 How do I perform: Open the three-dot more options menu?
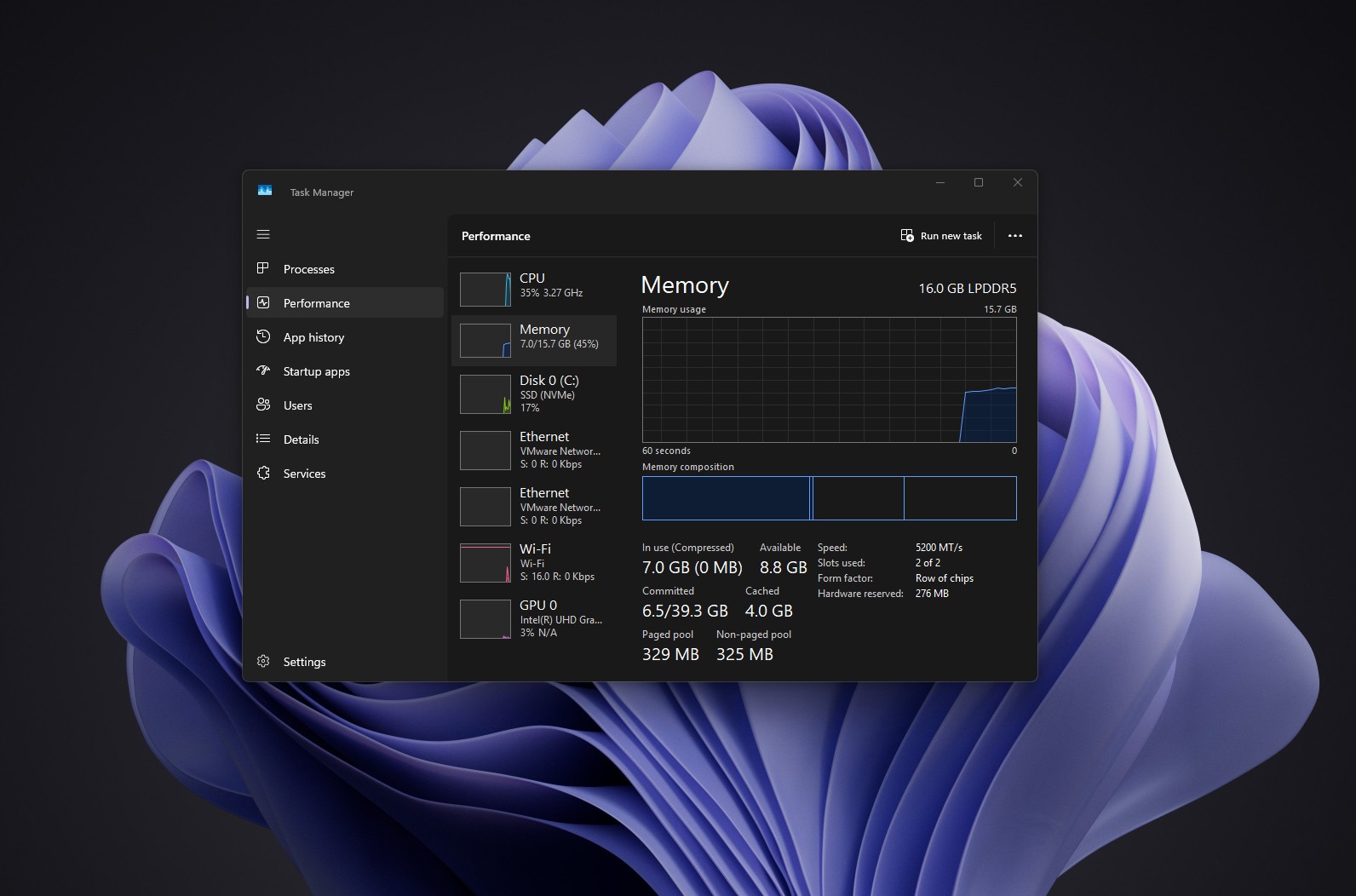click(1014, 236)
